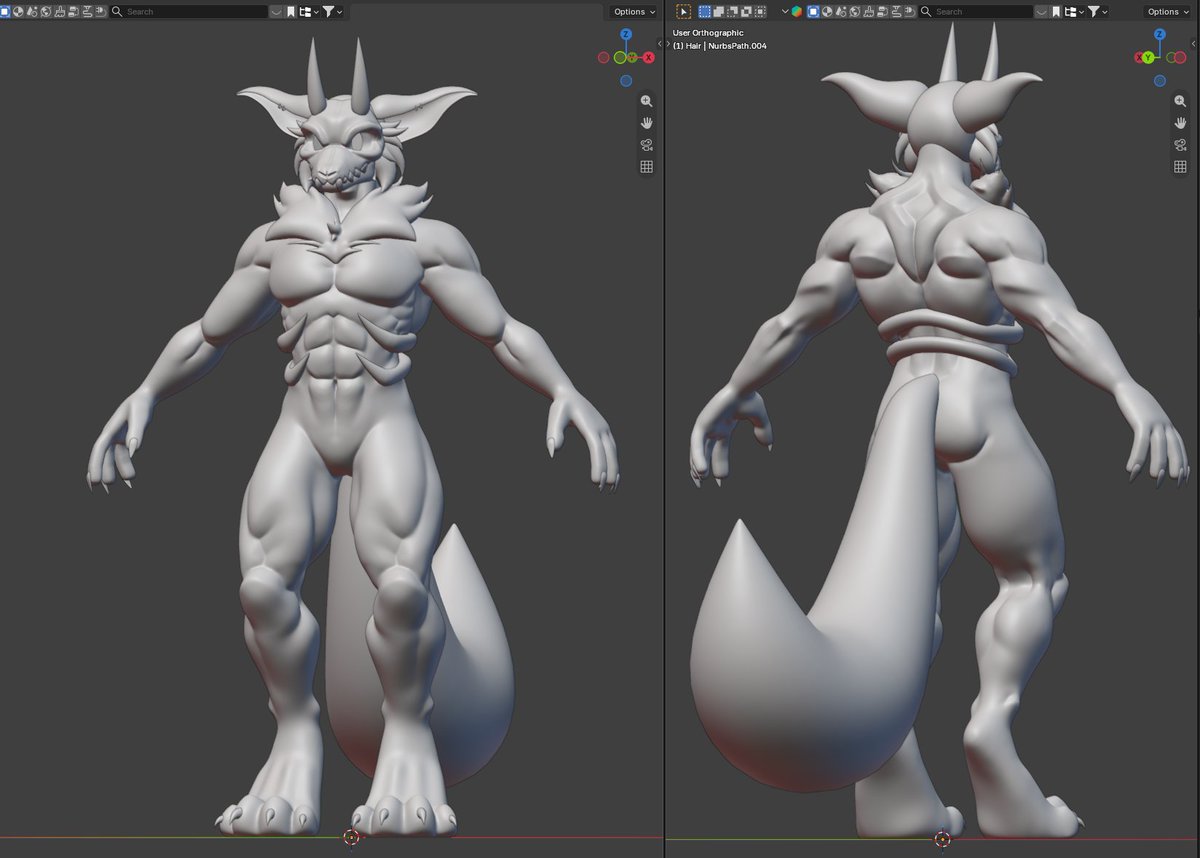Click the colorful cube icon in right header
This screenshot has width=1200, height=858.
click(x=797, y=11)
